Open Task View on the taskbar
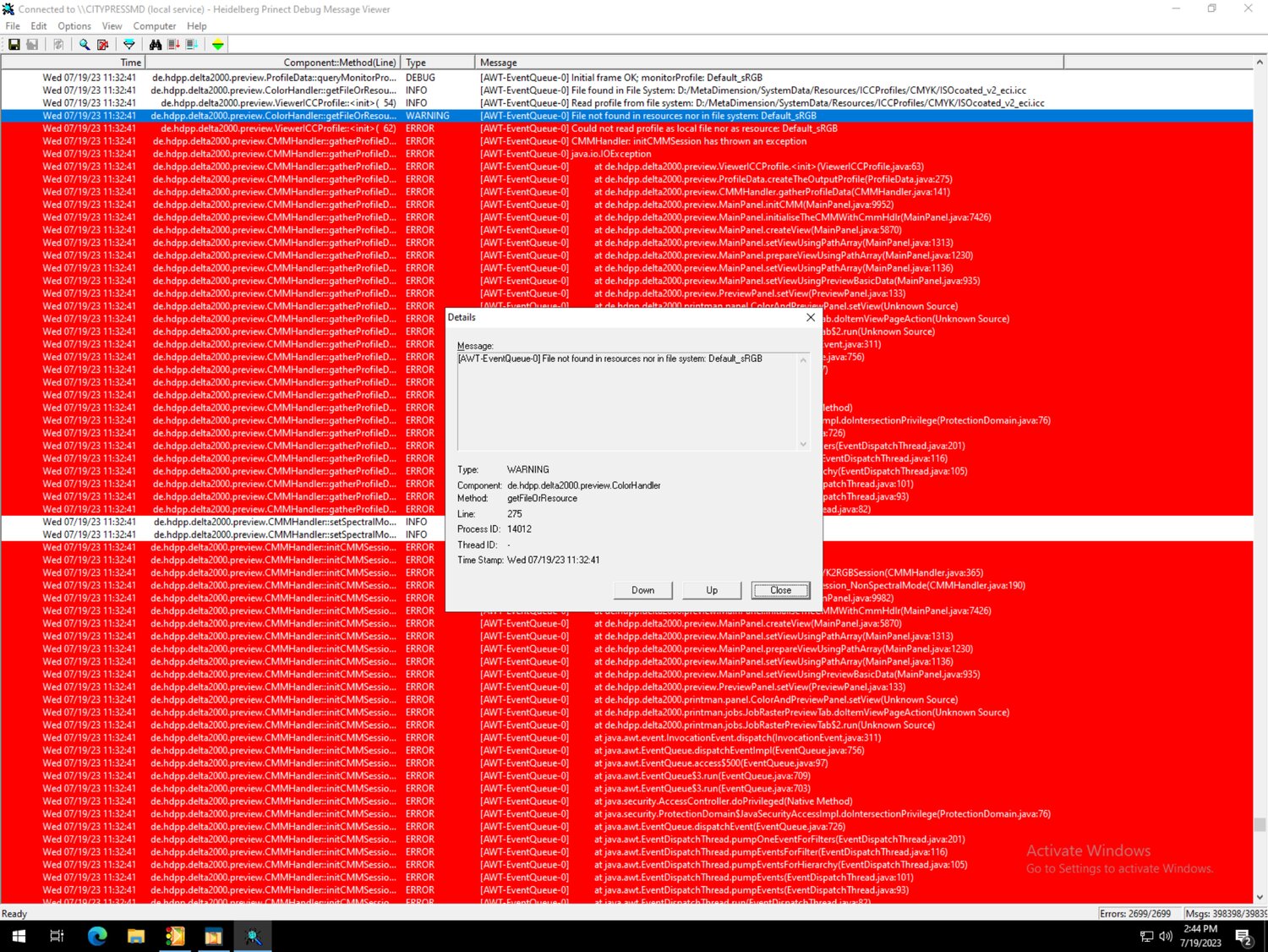This screenshot has height=952, width=1268. tap(57, 936)
